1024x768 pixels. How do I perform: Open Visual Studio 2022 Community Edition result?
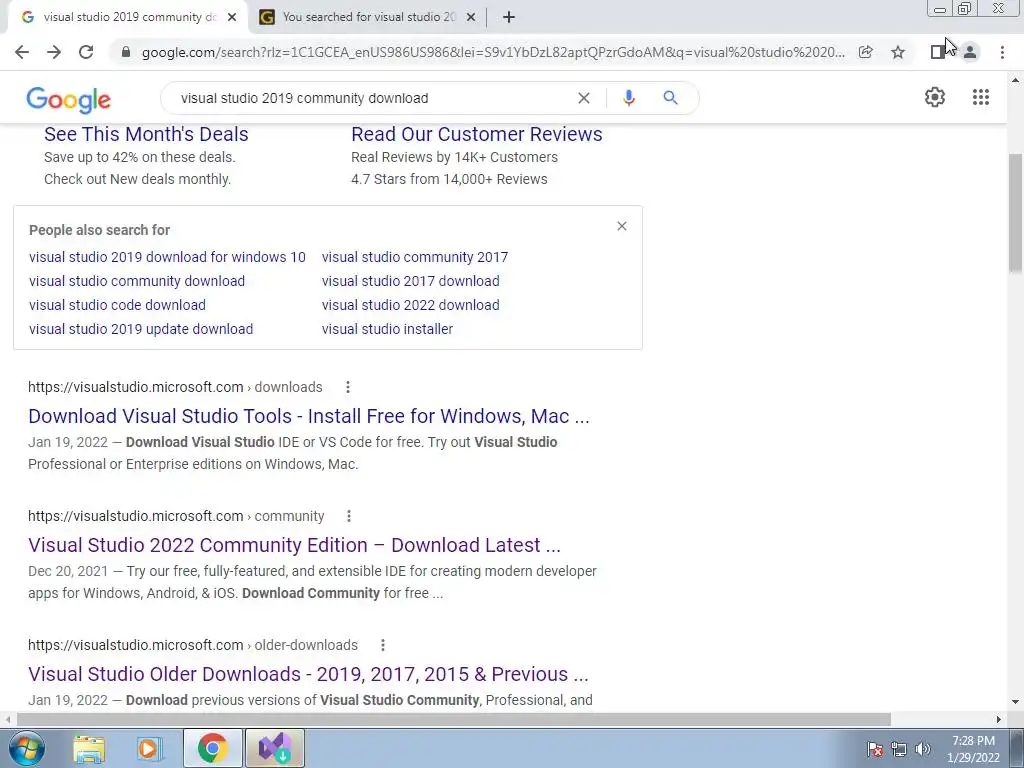[x=295, y=545]
